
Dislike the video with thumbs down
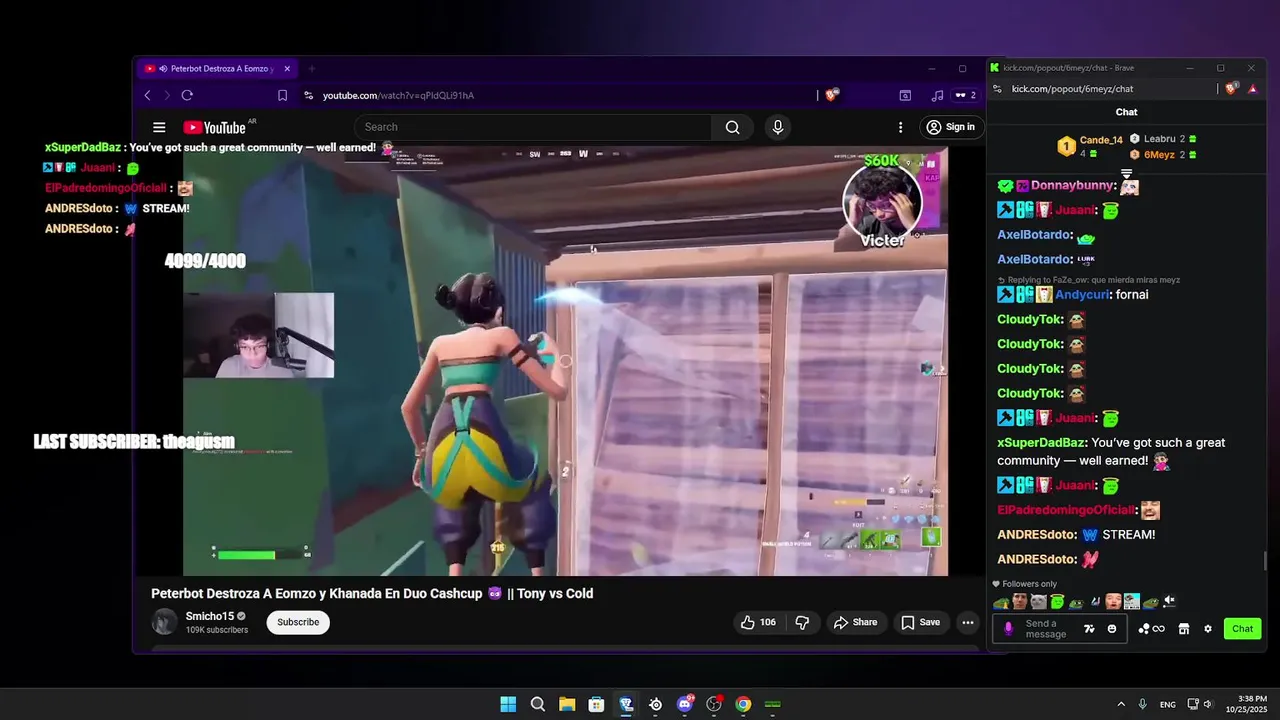click(802, 622)
